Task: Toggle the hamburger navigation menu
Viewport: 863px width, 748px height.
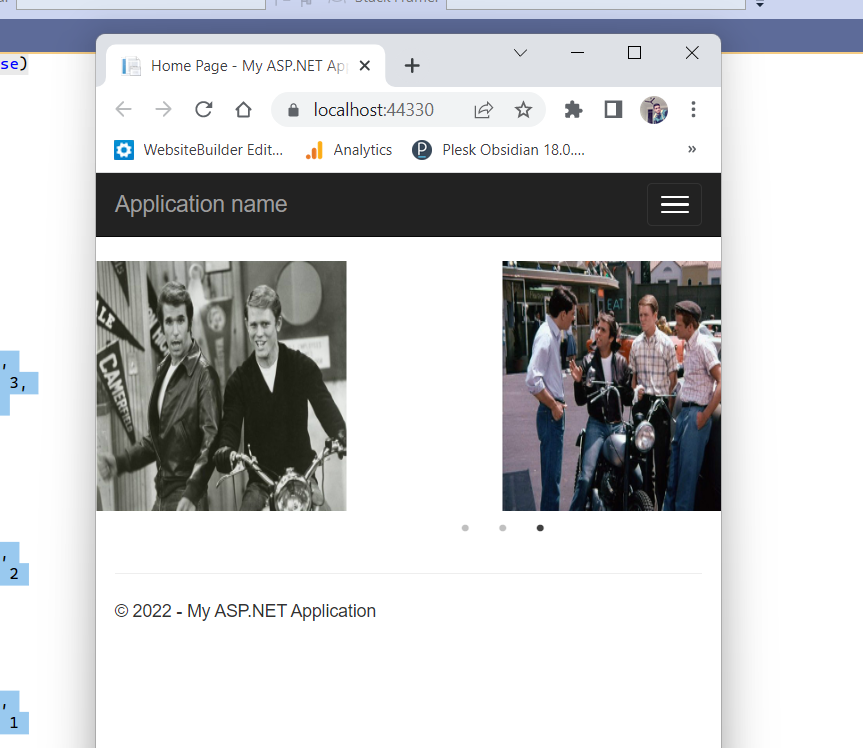Action: 674,204
